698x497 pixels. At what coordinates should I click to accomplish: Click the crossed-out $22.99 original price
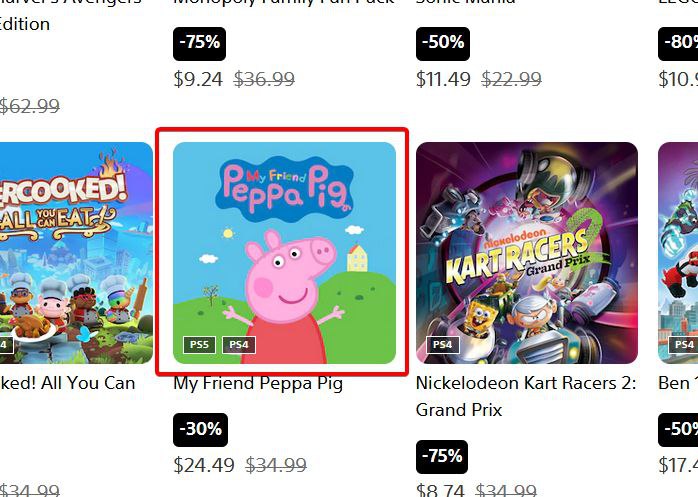[511, 79]
